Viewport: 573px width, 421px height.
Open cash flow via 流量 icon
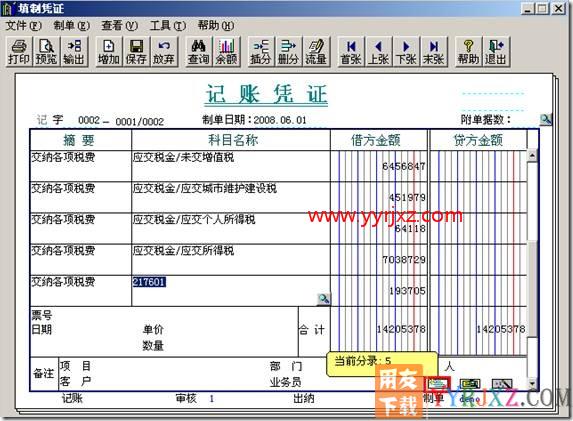316,52
